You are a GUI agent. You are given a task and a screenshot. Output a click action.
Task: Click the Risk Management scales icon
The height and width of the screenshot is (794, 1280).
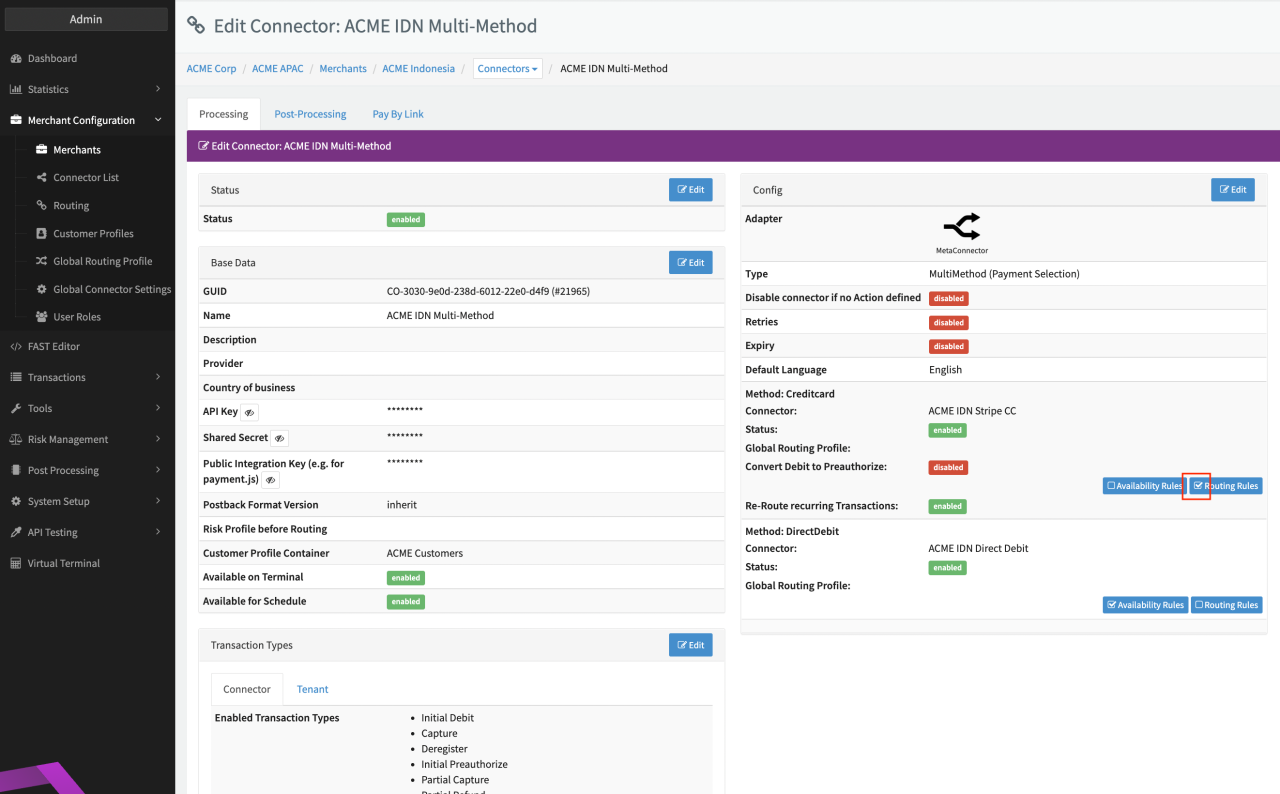[16, 440]
